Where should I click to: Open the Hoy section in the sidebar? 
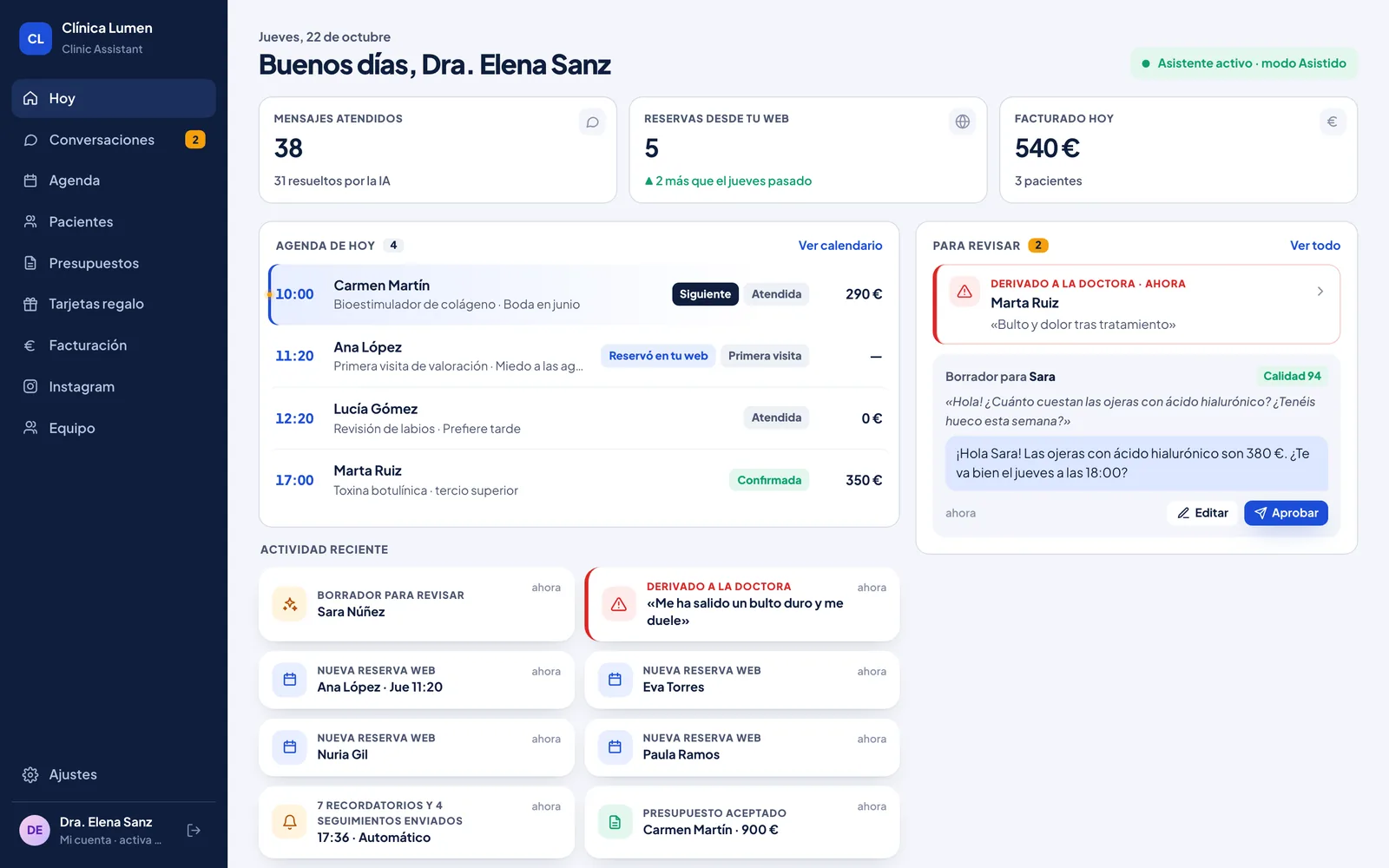[114, 98]
